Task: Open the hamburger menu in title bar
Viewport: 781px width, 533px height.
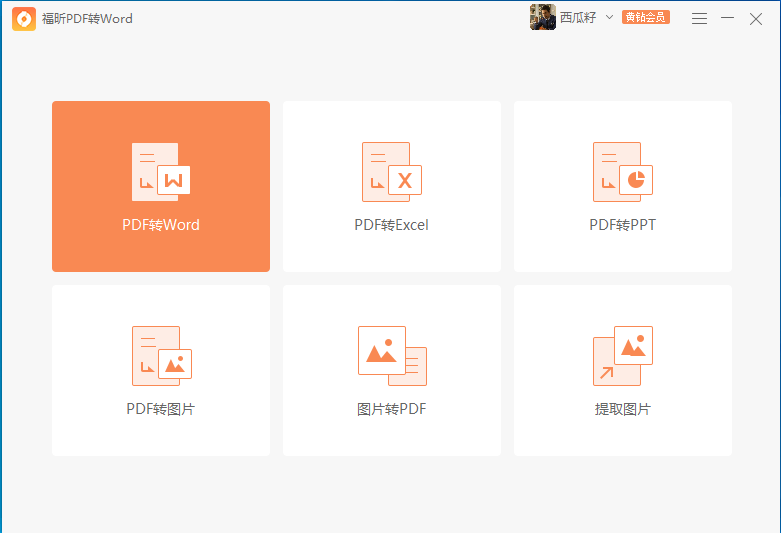Action: [x=699, y=18]
